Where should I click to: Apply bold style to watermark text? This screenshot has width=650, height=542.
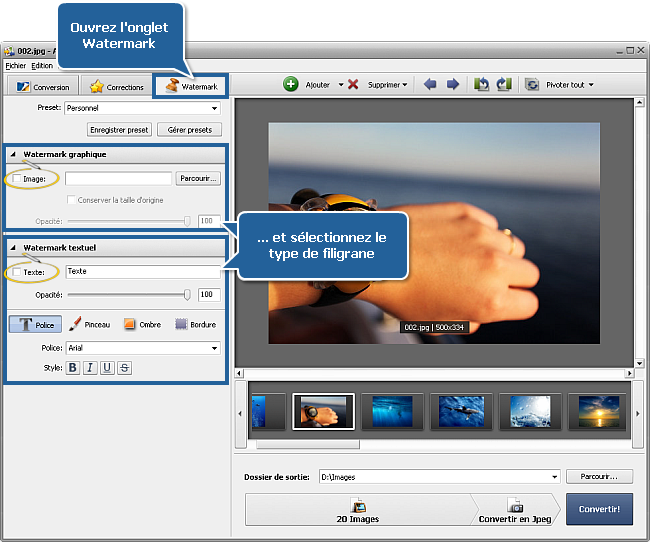[73, 368]
